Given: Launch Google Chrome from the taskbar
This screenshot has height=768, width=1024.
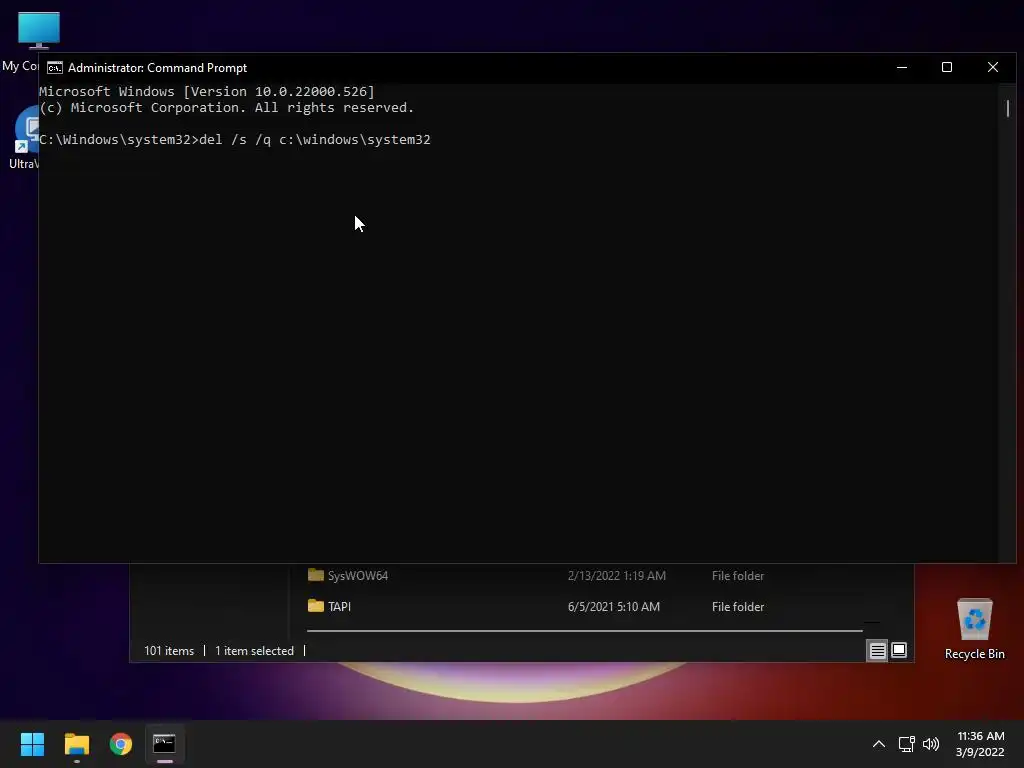Looking at the screenshot, I should tap(121, 744).
